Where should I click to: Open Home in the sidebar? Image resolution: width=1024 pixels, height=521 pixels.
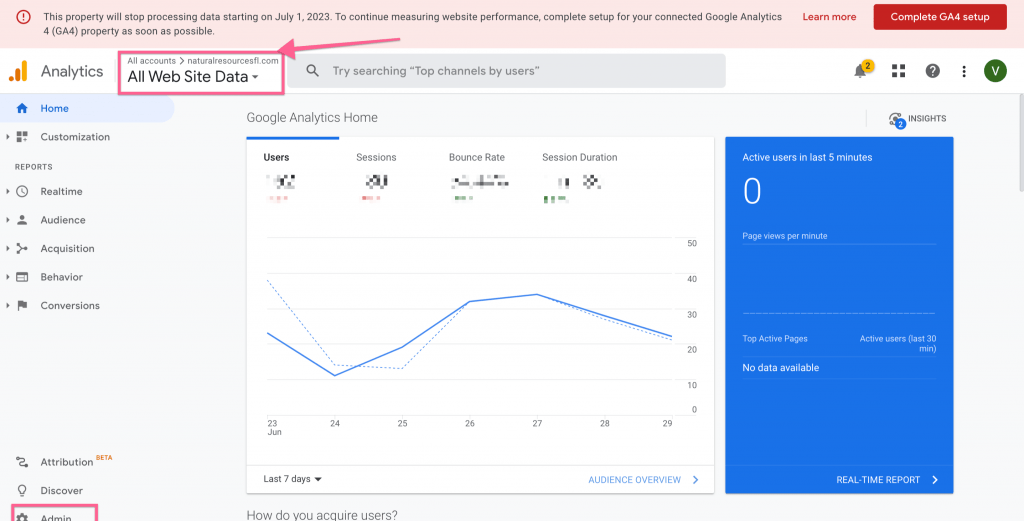86,108
